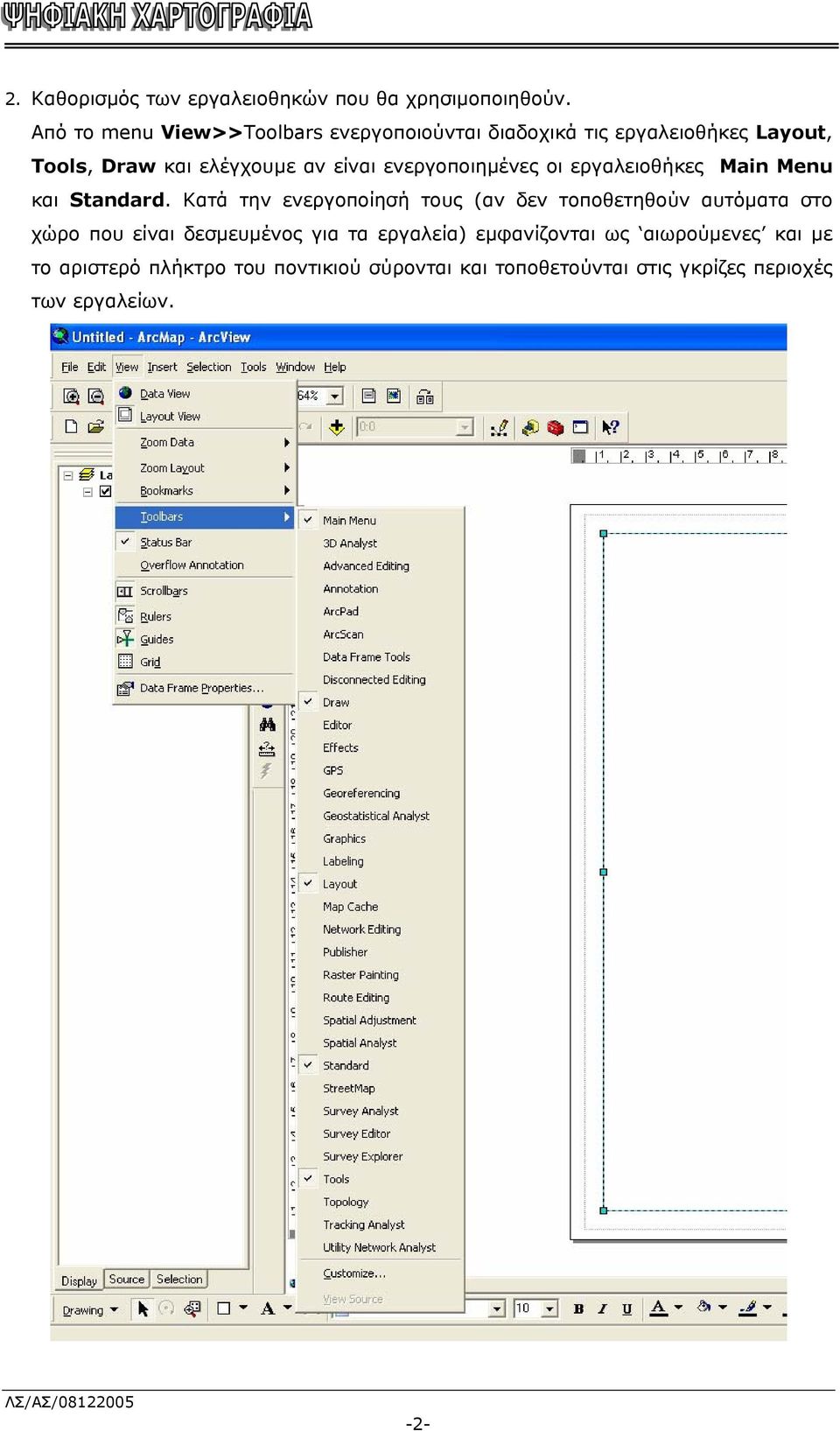
Task: Collapse the Layers tree node
Action: point(68,474)
